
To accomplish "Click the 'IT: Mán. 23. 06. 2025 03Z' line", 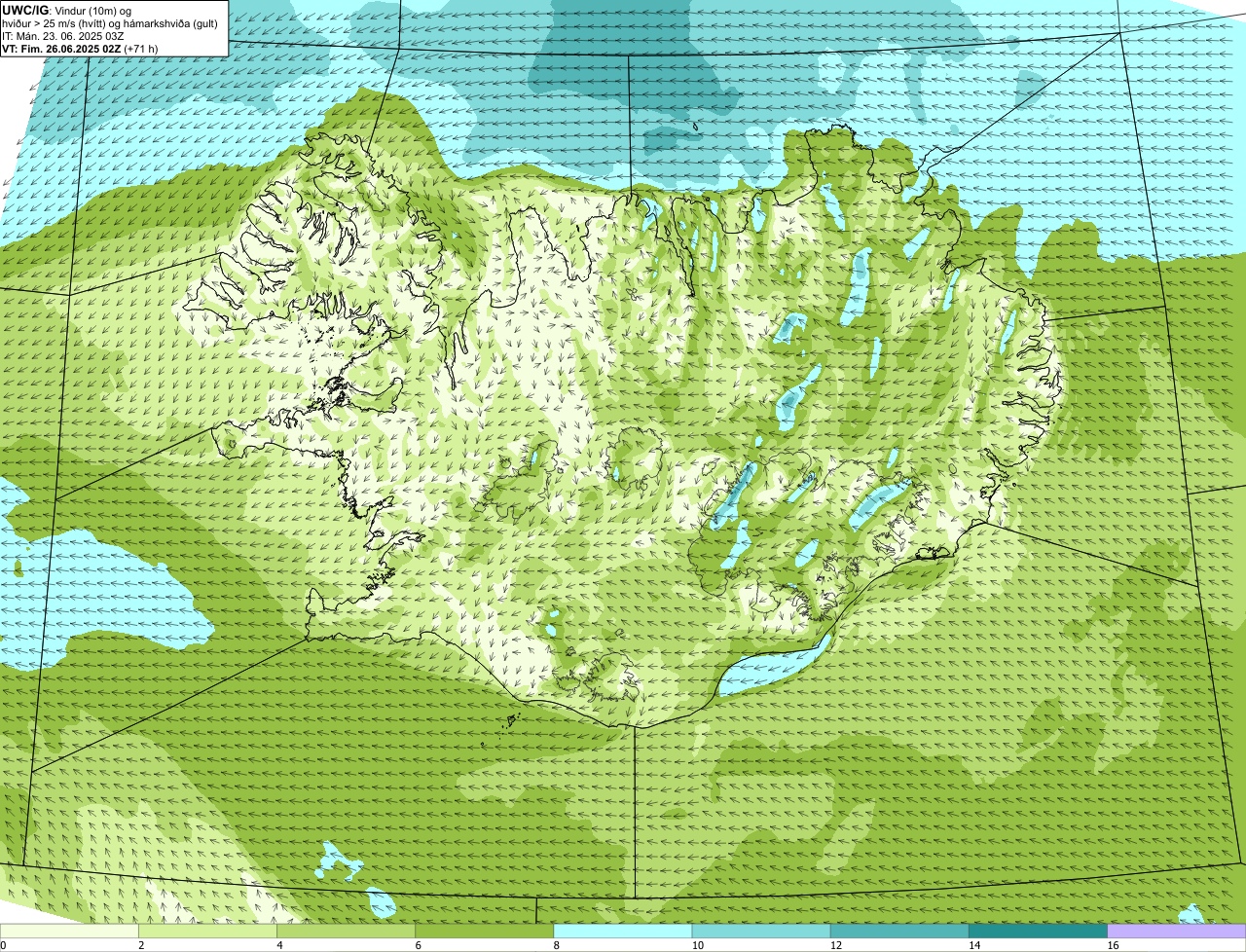I will coord(63,35).
